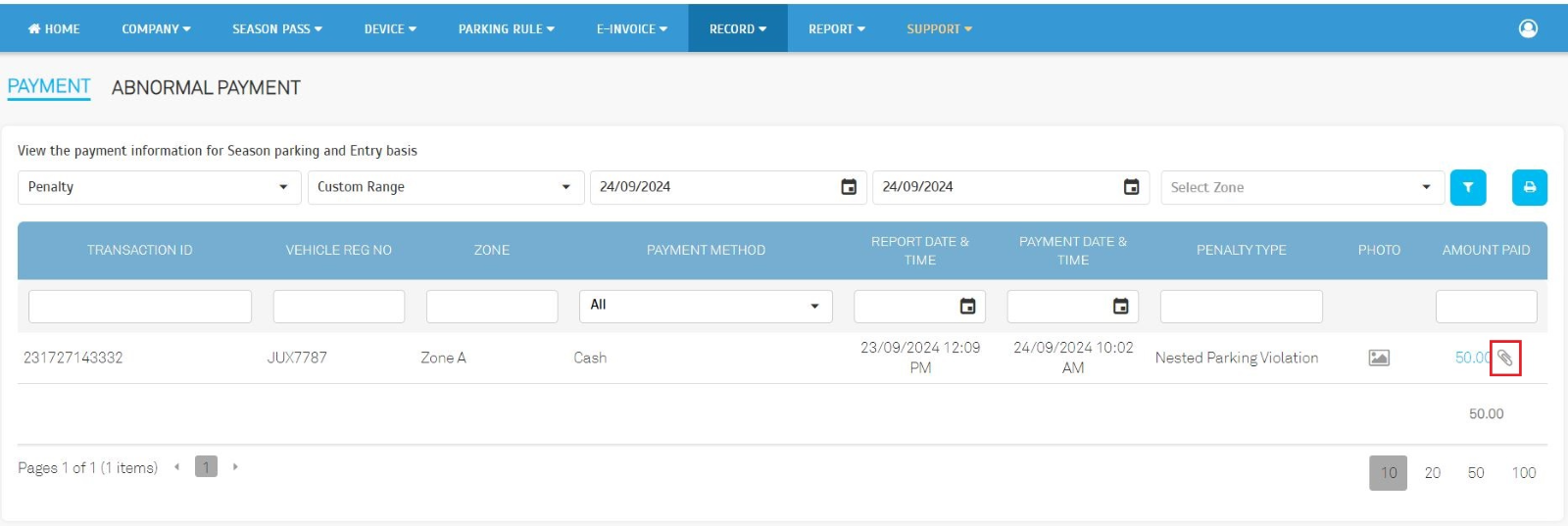Open calendar for start date 24/09/2024
Screen dimensions: 1568x526
coord(849,187)
